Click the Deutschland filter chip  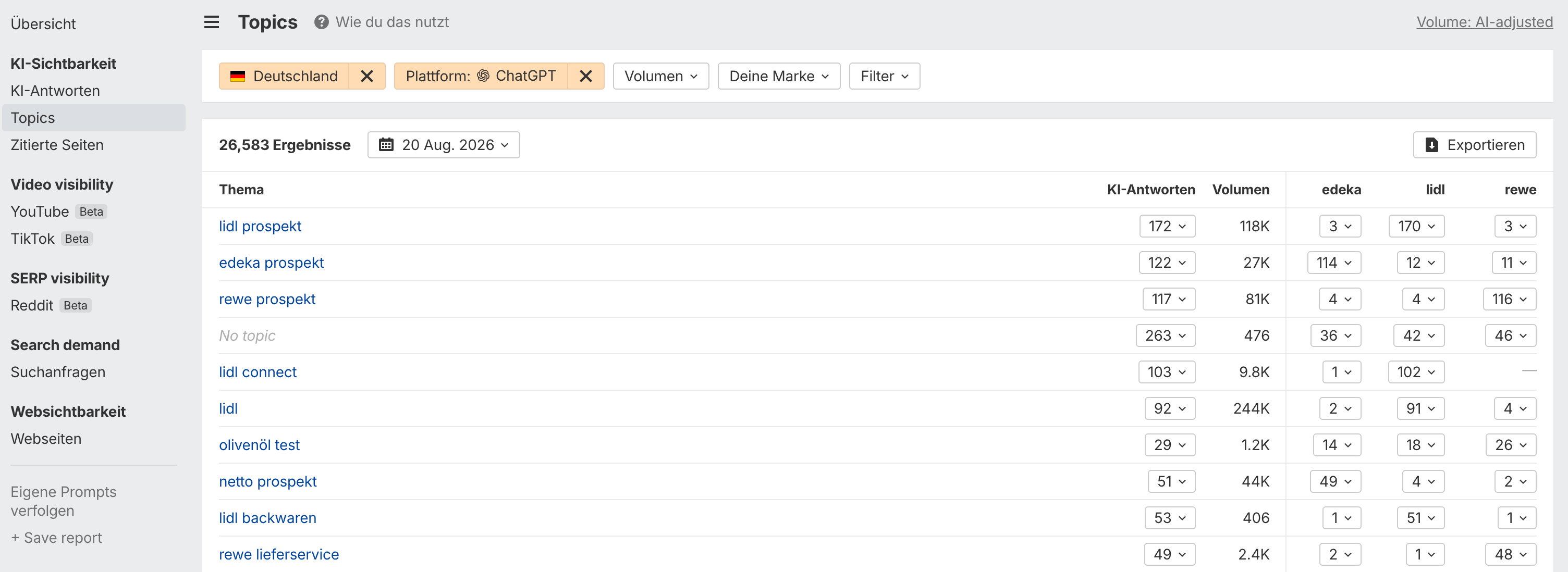click(284, 76)
